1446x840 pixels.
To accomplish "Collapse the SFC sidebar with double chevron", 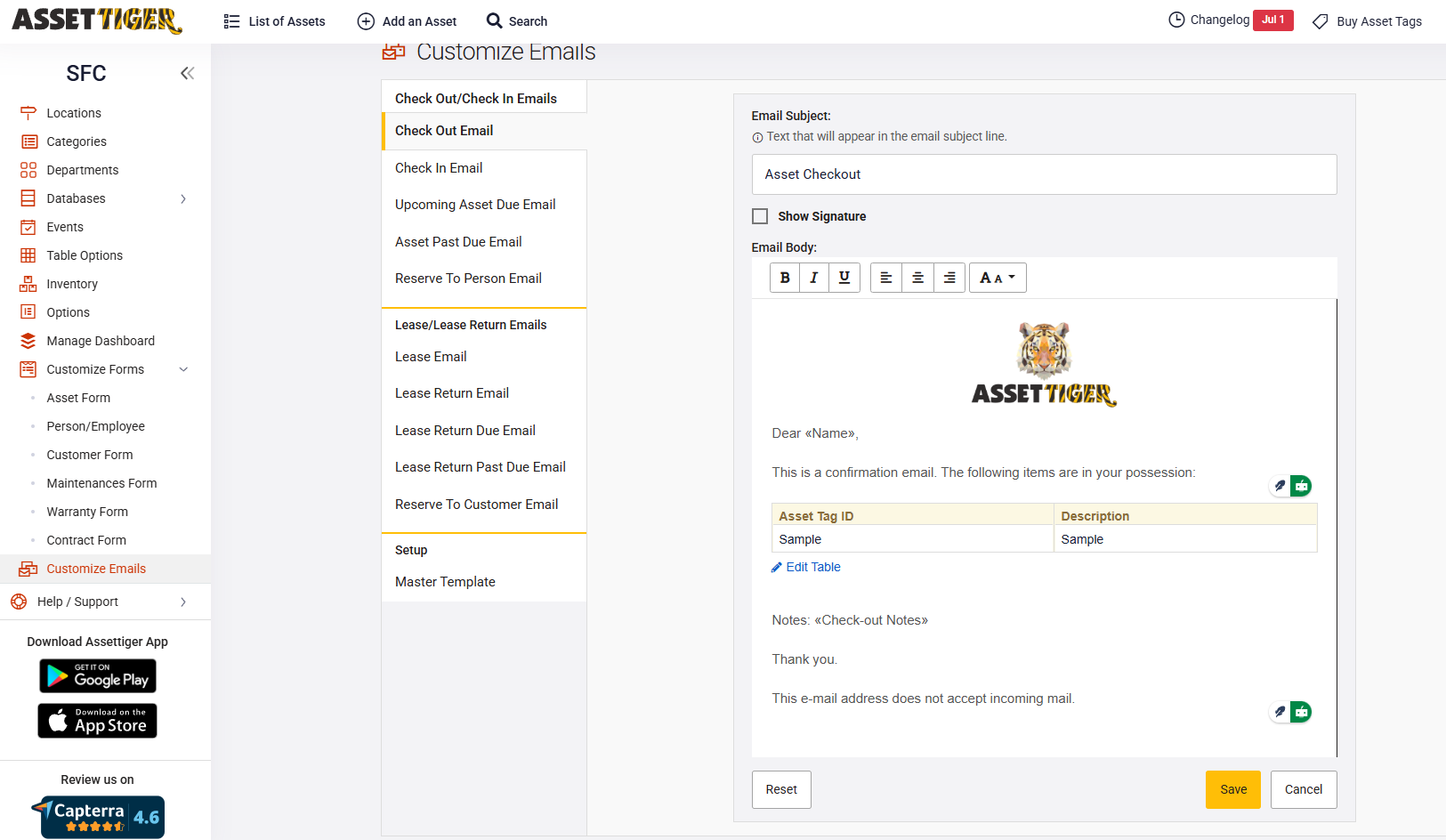I will (x=187, y=73).
